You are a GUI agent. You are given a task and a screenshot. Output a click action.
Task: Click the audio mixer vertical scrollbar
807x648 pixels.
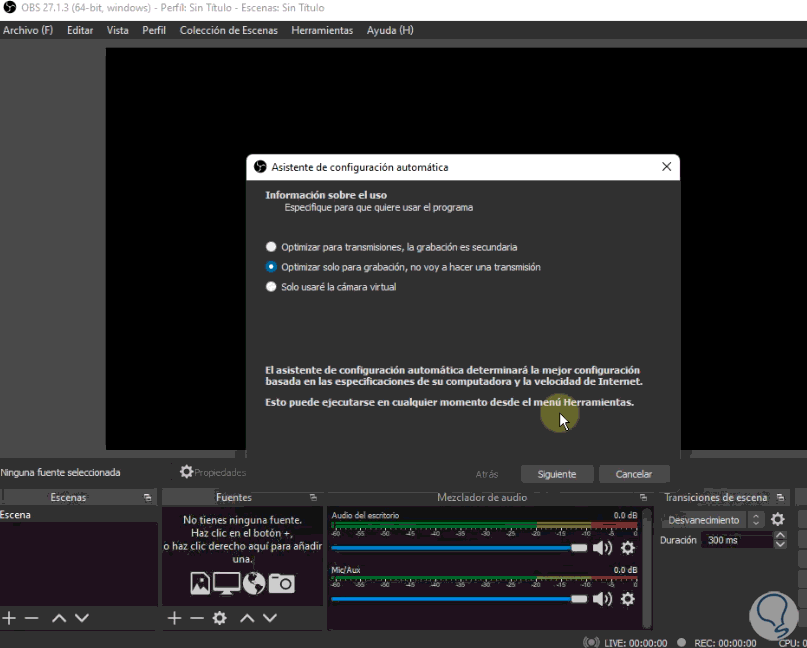click(647, 567)
